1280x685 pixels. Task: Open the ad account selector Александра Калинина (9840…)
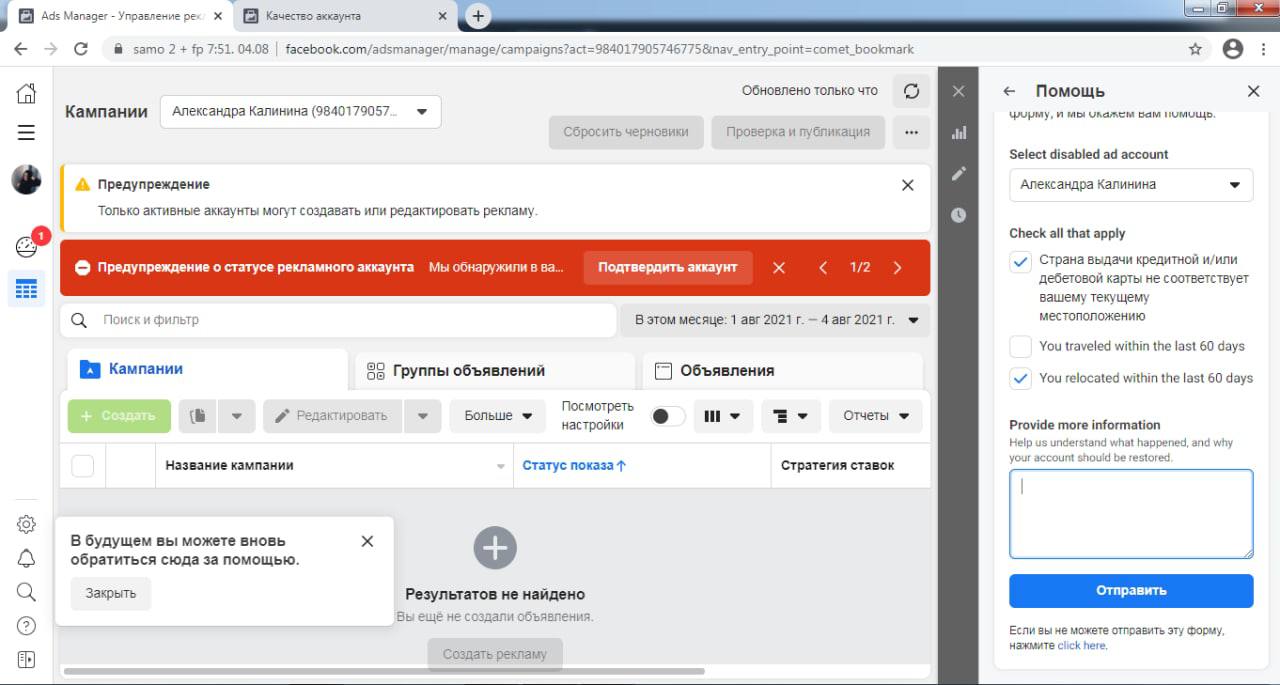coord(300,112)
